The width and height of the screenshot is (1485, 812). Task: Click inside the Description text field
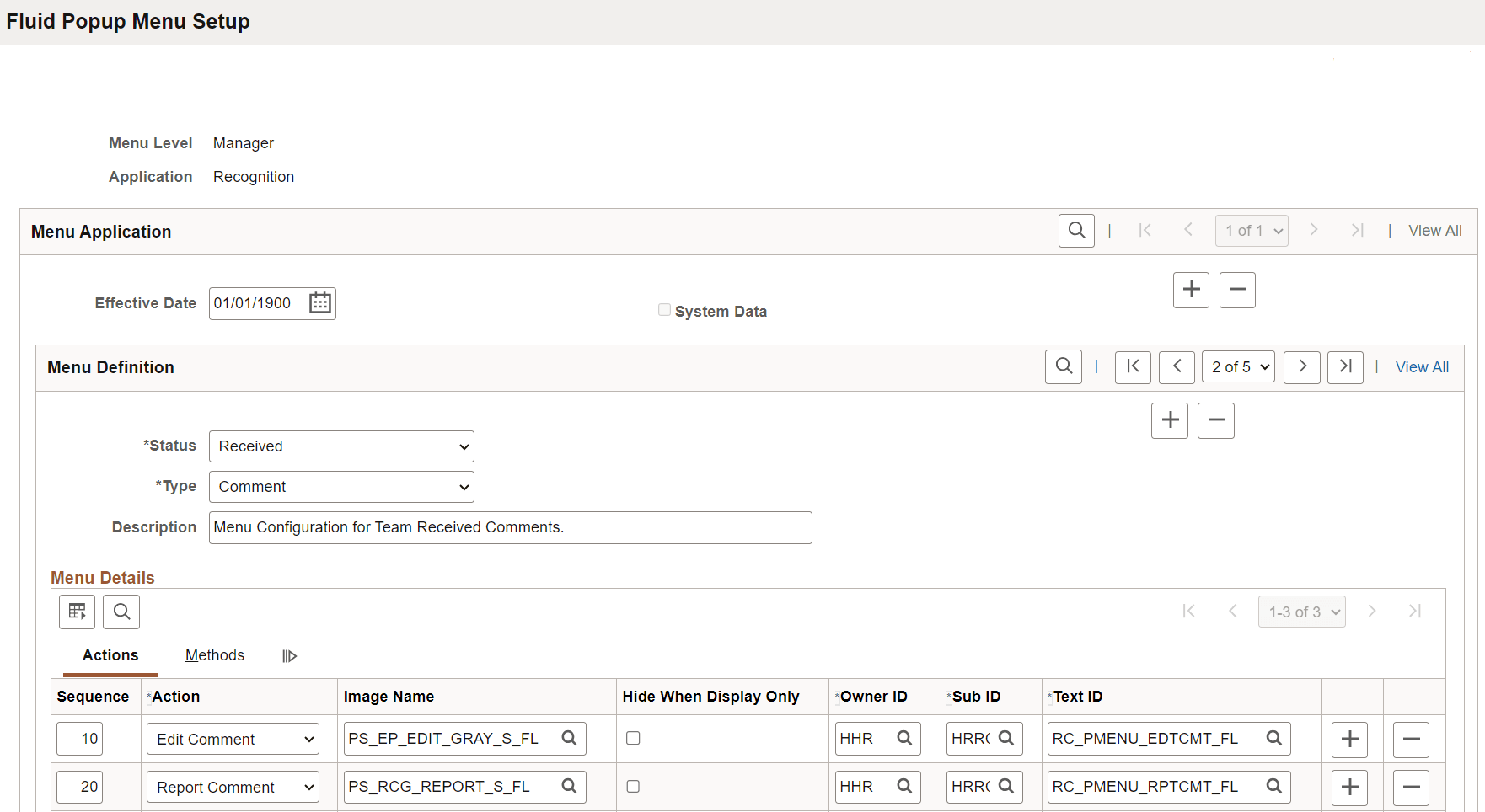pyautogui.click(x=510, y=527)
